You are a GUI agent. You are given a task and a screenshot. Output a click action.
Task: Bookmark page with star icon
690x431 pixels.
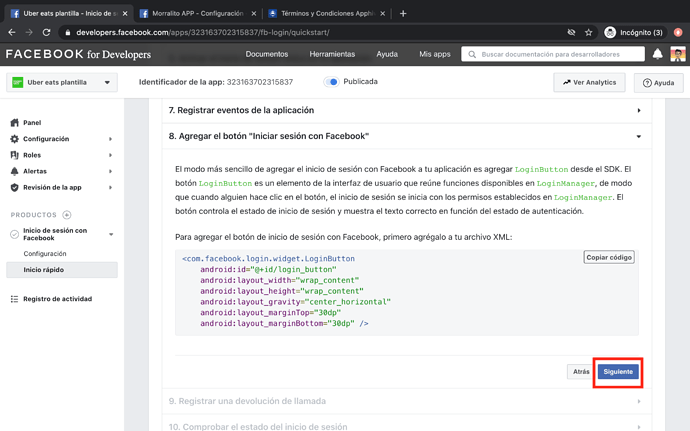click(588, 32)
